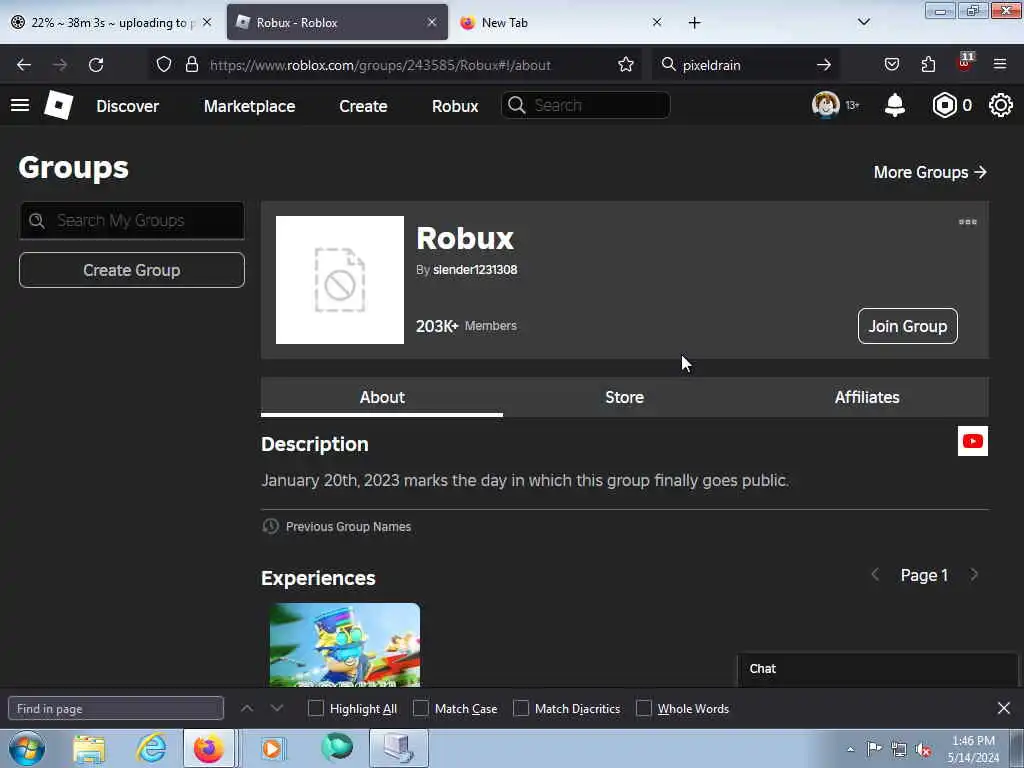1024x768 pixels.
Task: Click the muted volume tray icon
Action: click(923, 750)
